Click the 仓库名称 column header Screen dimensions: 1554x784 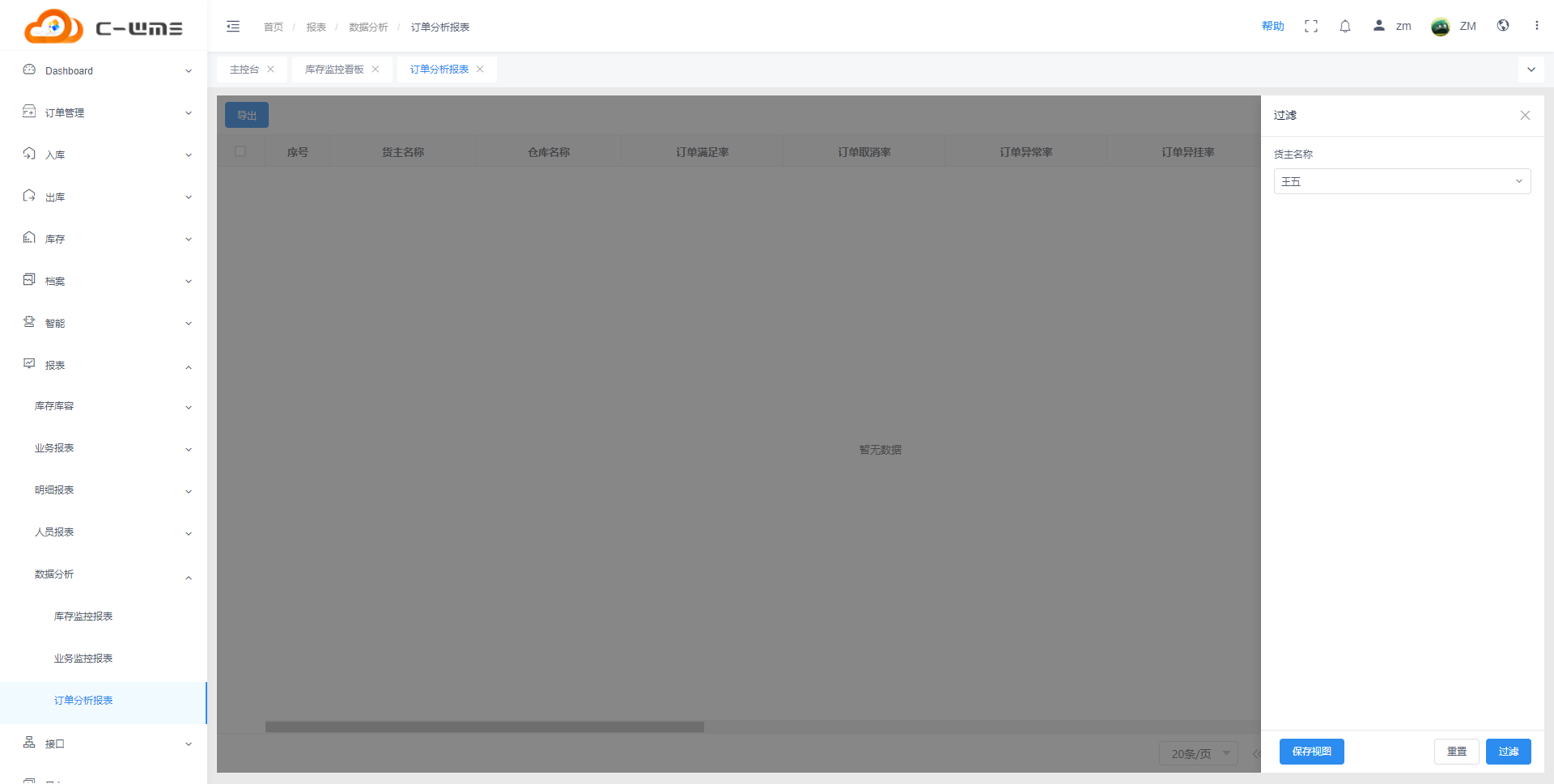549,152
